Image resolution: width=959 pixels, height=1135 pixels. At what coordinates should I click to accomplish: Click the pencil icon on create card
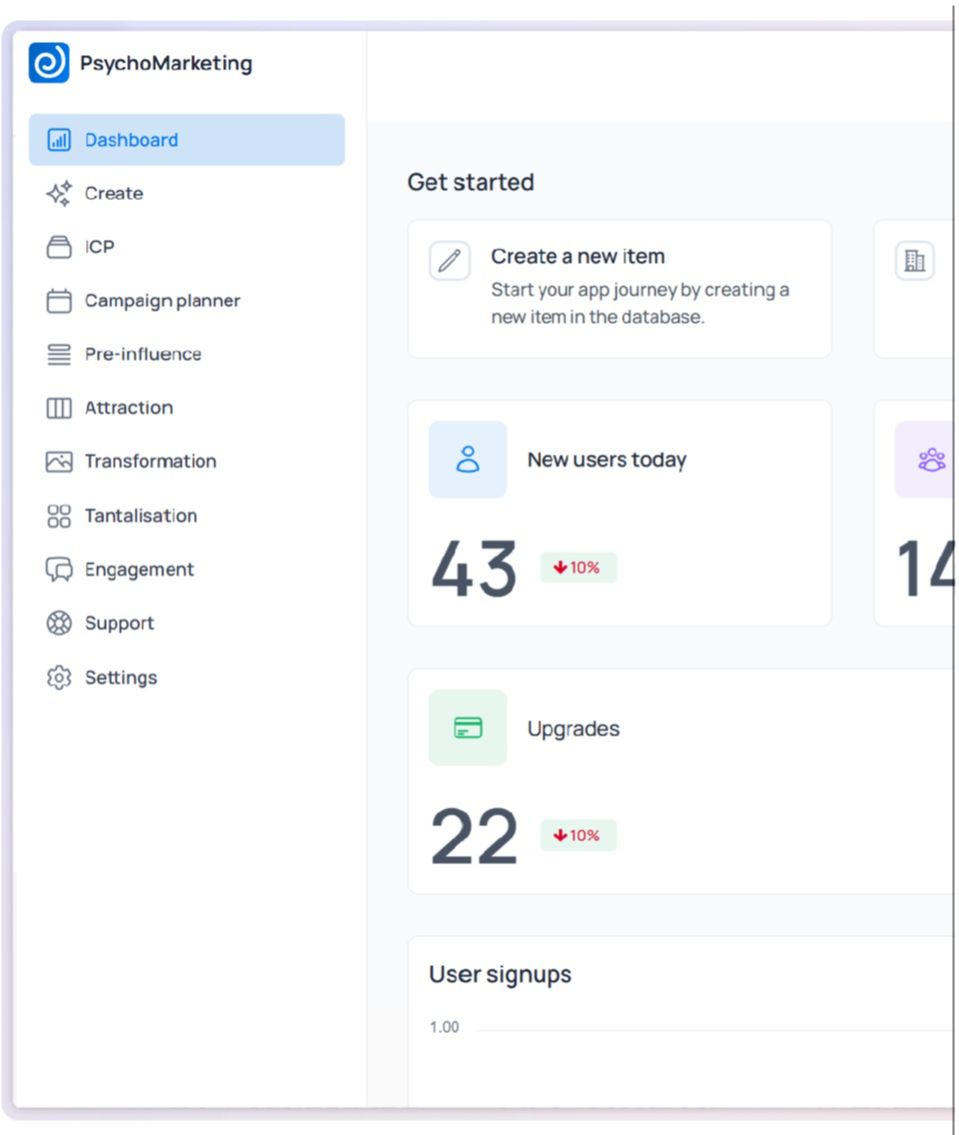pyautogui.click(x=449, y=261)
